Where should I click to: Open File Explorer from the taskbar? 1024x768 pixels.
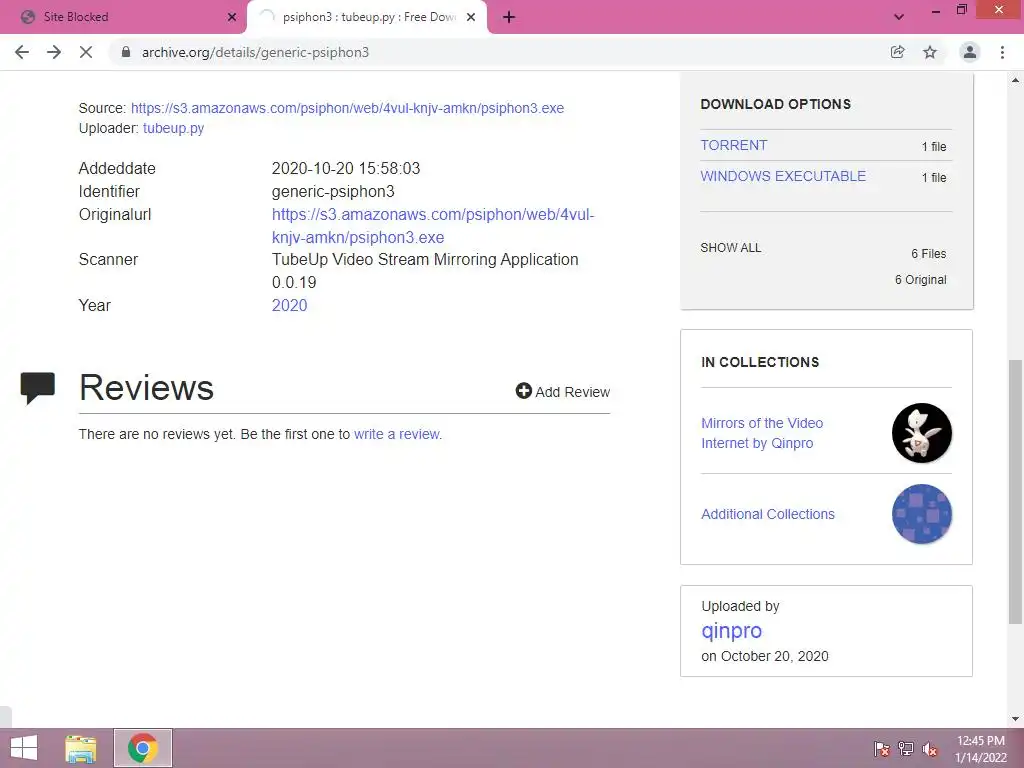(x=81, y=748)
